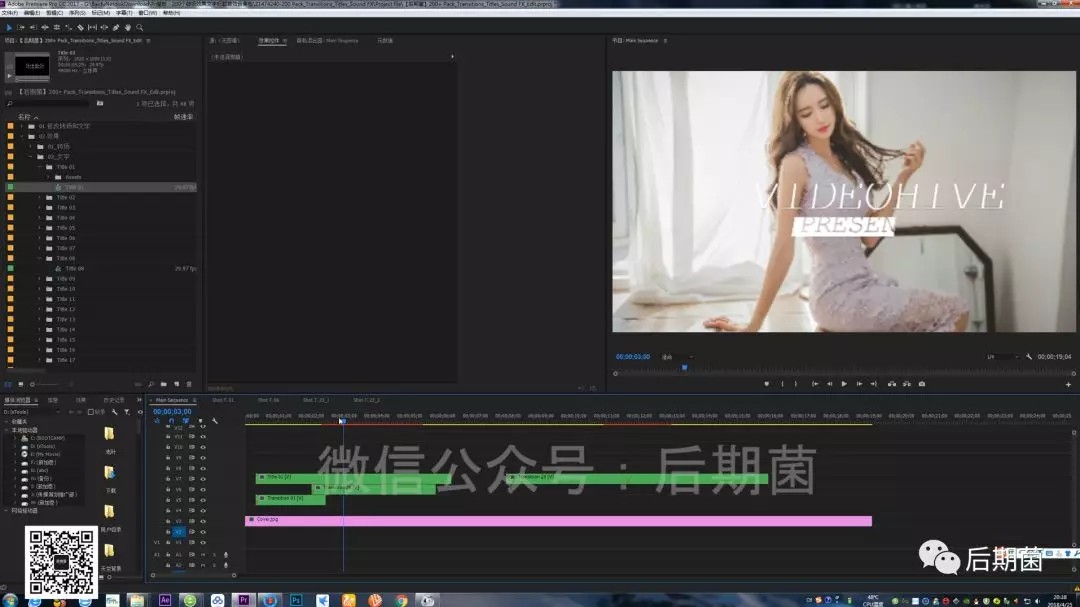Toggle timeline snap magnet icon
Viewport: 1080px width, 607px height.
172,420
